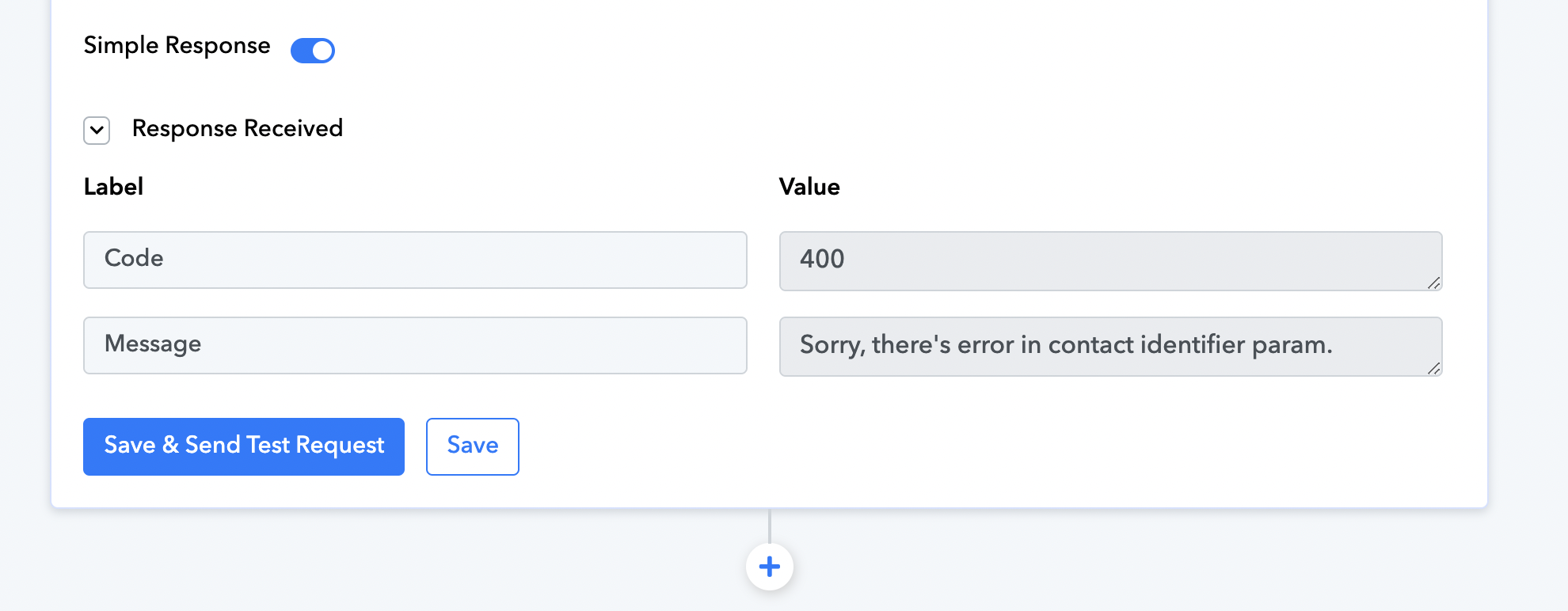The height and width of the screenshot is (611, 1568).
Task: Grab the resize handle on the 400 value box
Action: click(x=1433, y=283)
